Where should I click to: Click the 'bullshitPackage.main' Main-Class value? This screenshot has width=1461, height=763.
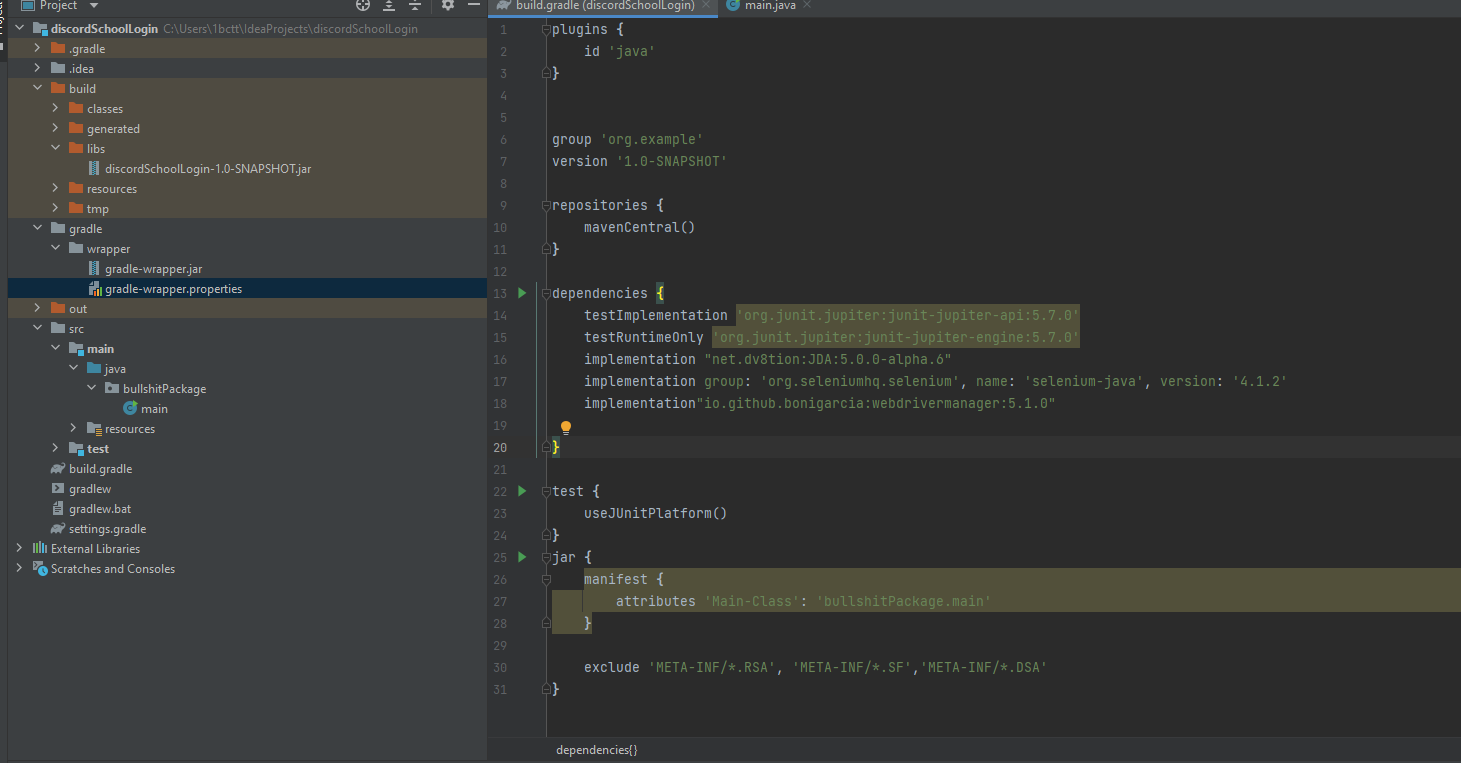pos(904,601)
